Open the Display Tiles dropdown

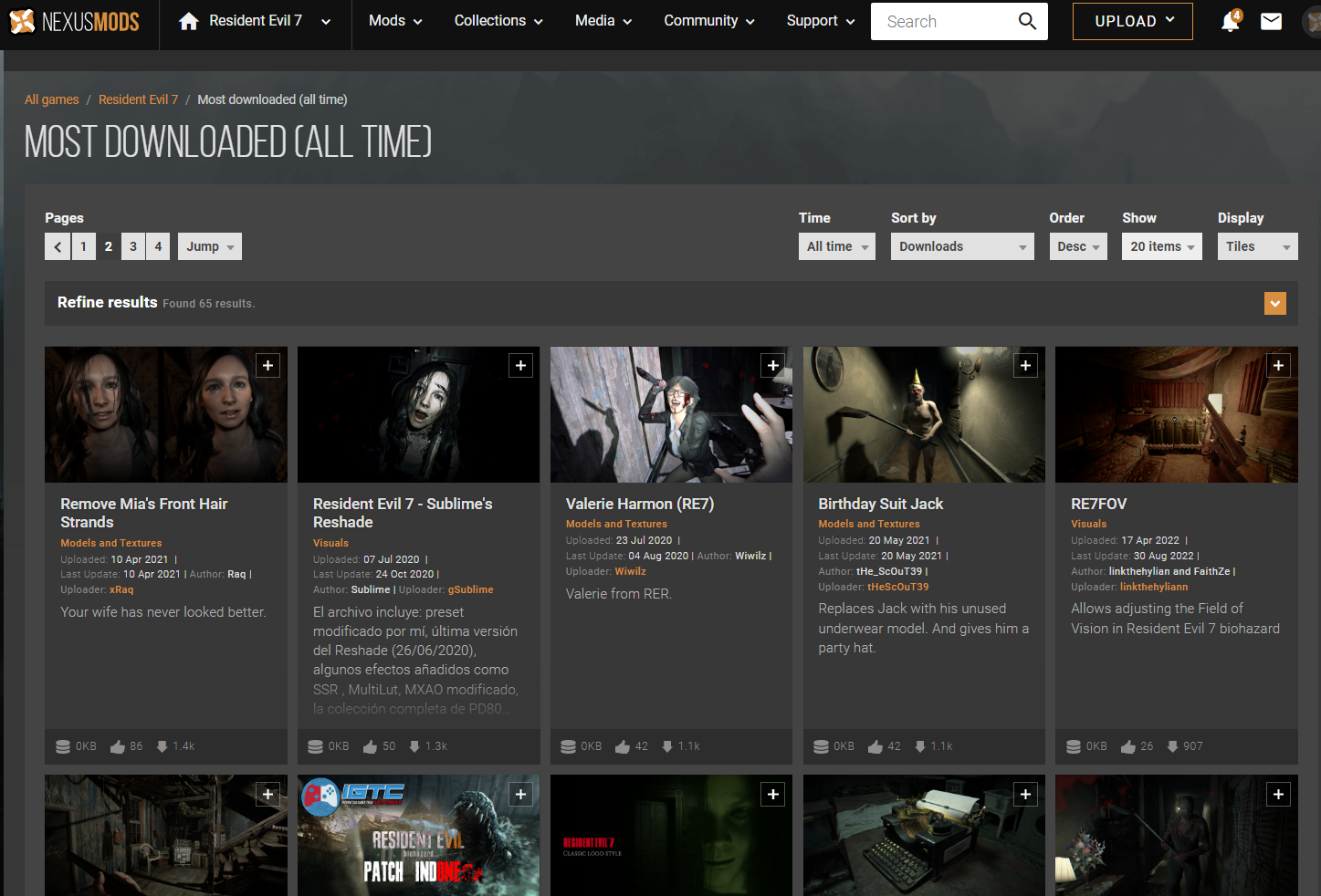tap(1257, 246)
